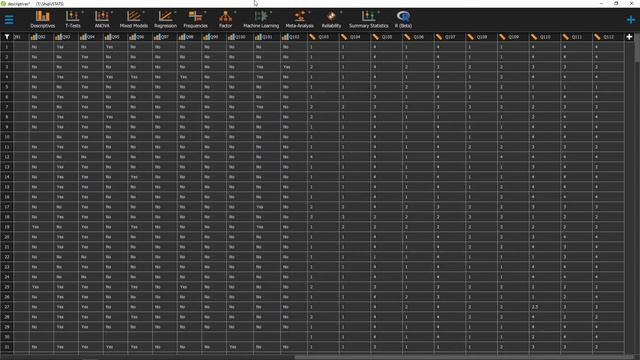Show the modules list with blue plus

click(x=631, y=19)
